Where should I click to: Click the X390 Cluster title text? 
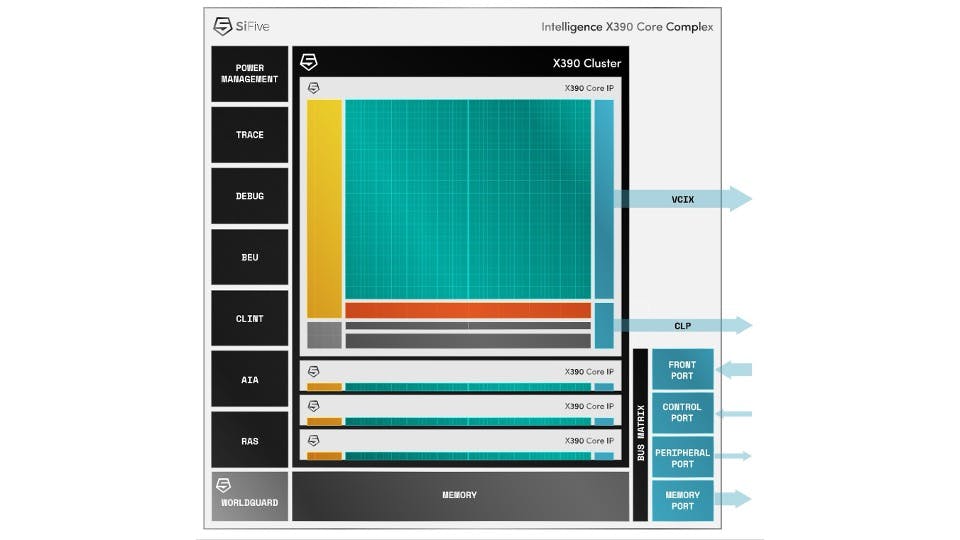coord(587,63)
